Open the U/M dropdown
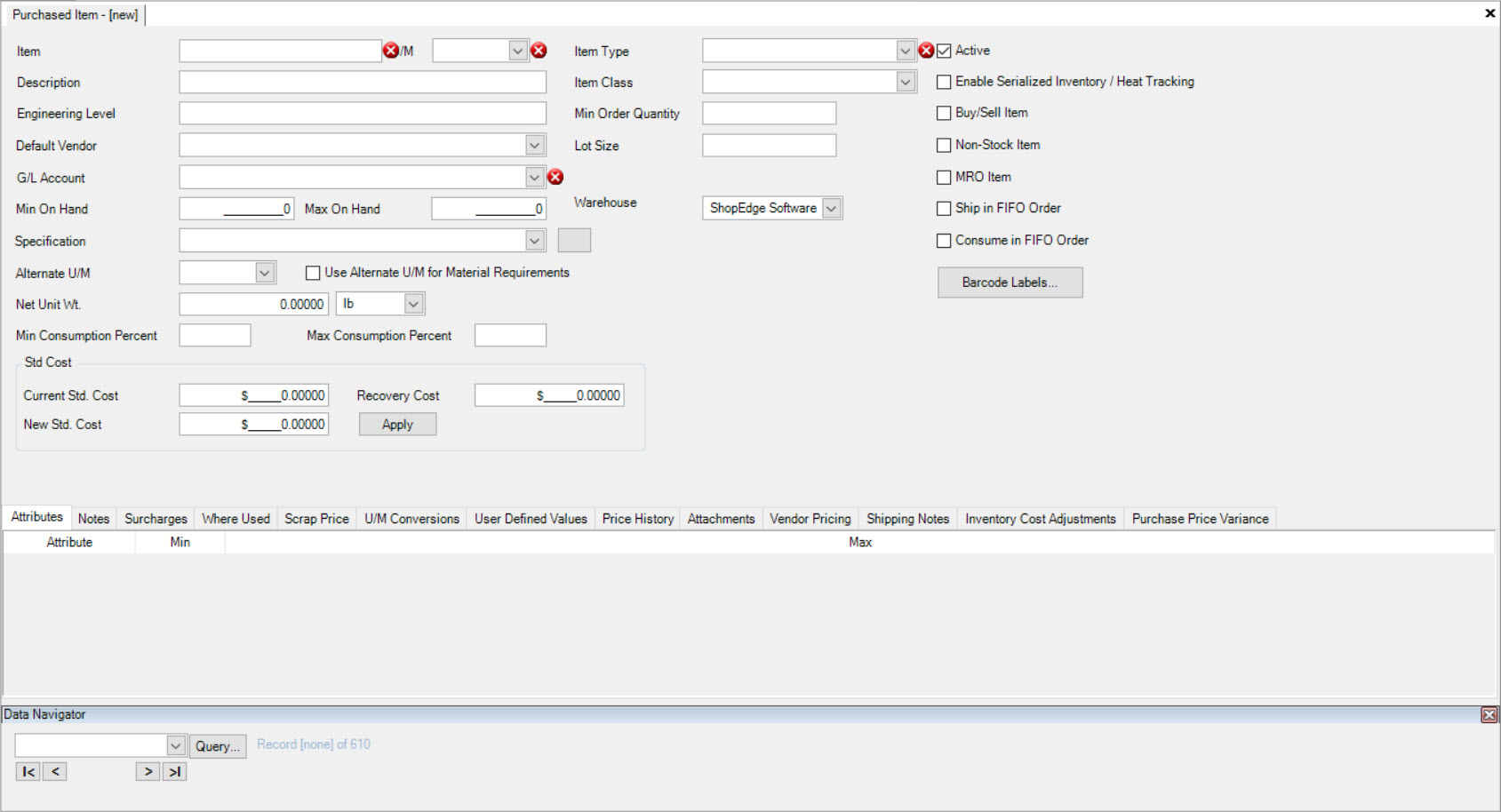Image resolution: width=1501 pixels, height=812 pixels. (518, 51)
